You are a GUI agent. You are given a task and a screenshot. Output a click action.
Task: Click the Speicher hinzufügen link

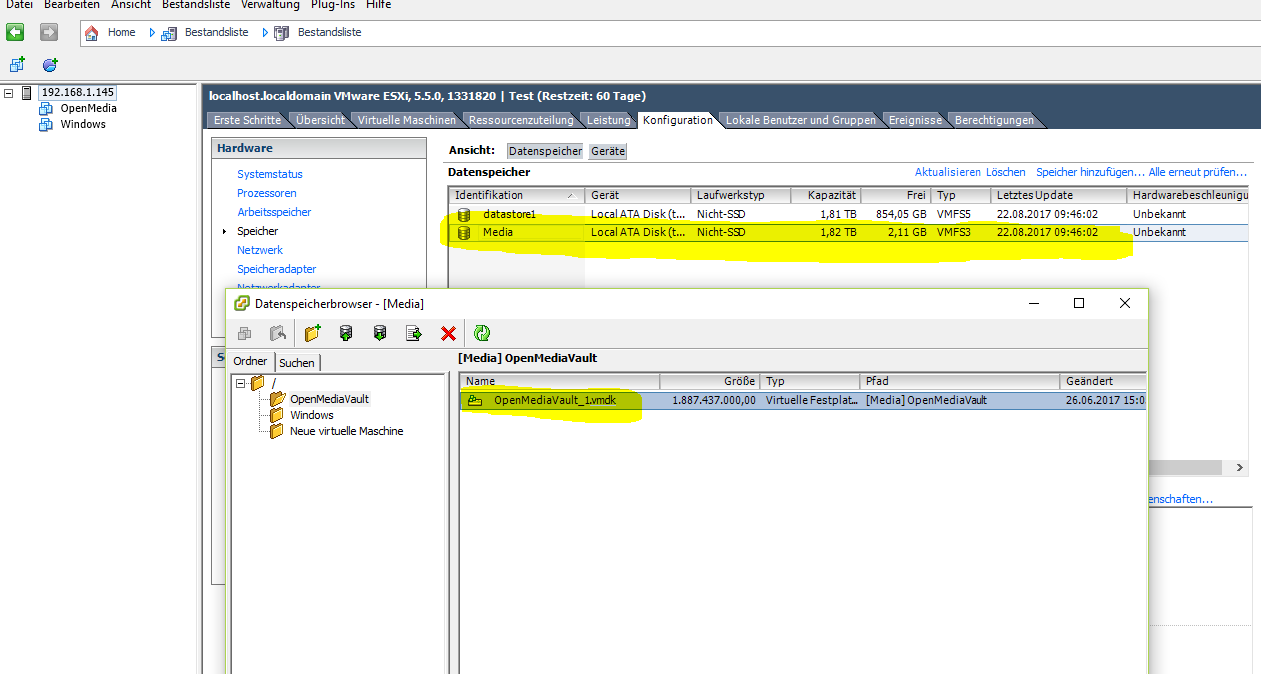(1090, 172)
